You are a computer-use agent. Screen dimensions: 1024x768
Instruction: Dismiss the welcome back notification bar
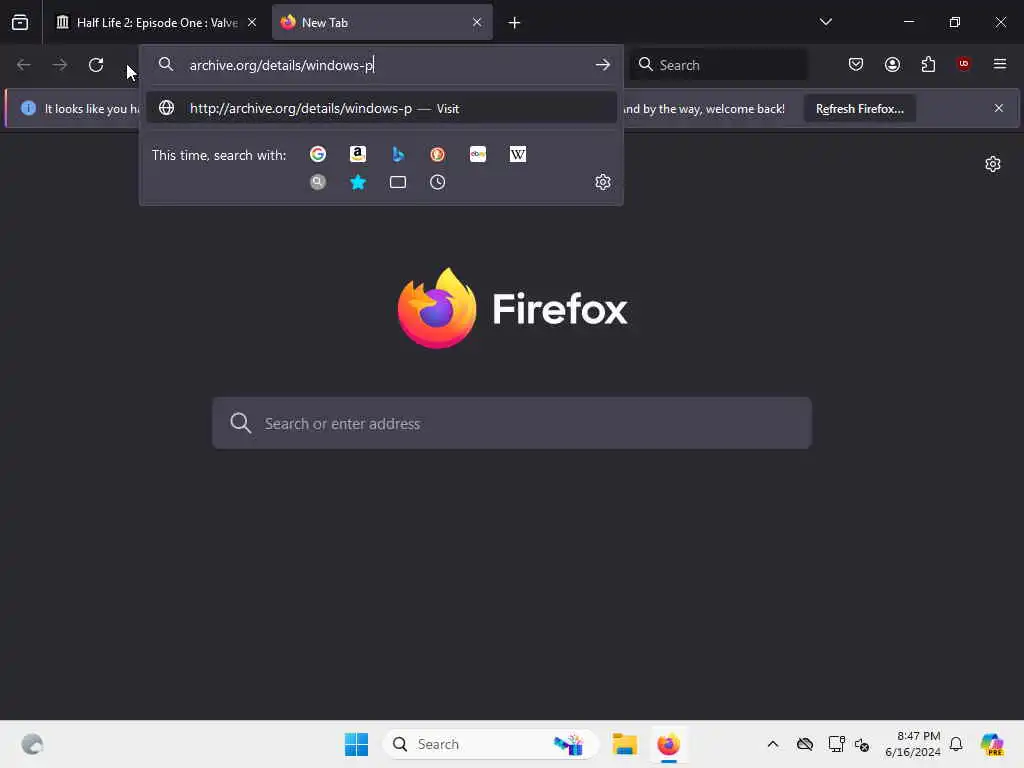click(x=999, y=108)
